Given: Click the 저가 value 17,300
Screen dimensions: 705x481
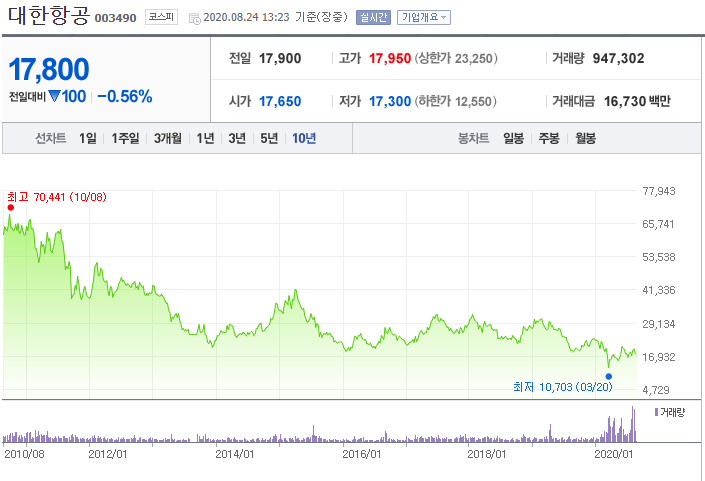Looking at the screenshot, I should click(x=390, y=102).
